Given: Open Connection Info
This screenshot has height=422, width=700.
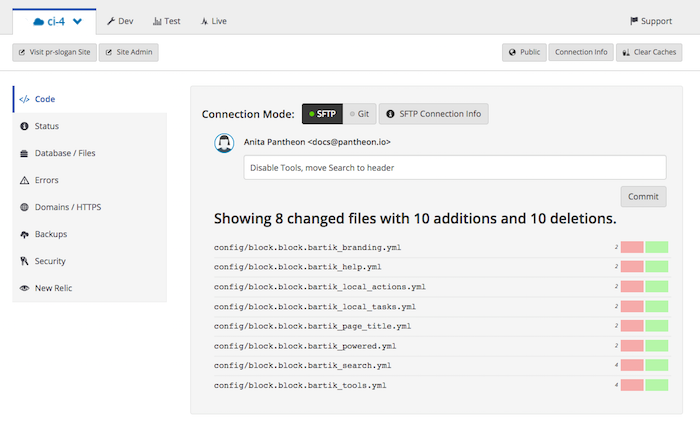Looking at the screenshot, I should point(581,52).
